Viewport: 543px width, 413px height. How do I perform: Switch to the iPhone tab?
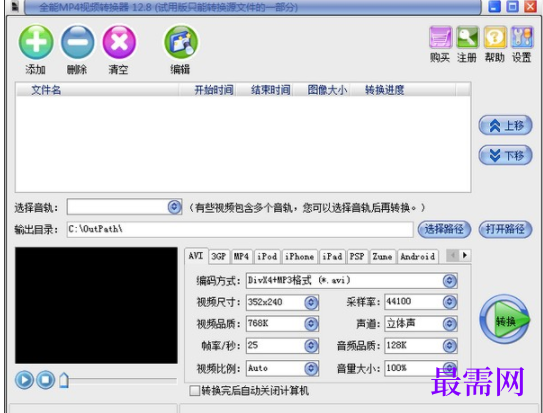300,257
